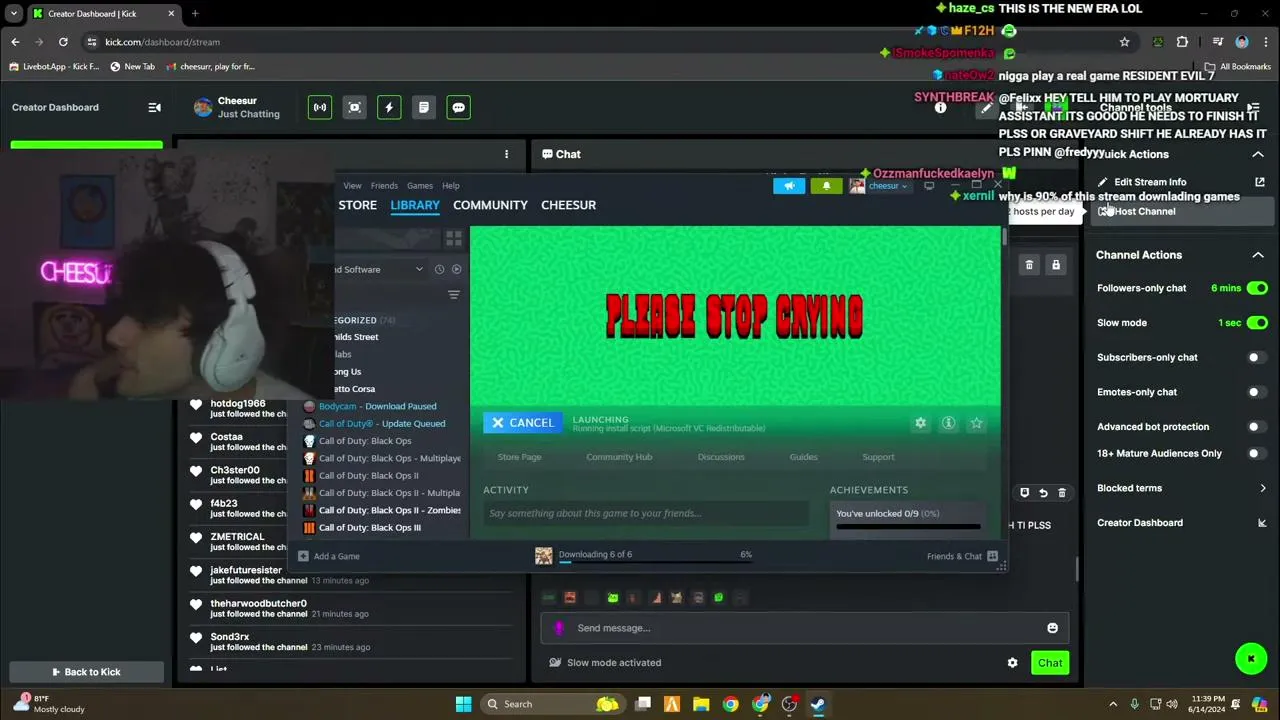
Task: Reload the Kick dashboard page
Action: (63, 42)
